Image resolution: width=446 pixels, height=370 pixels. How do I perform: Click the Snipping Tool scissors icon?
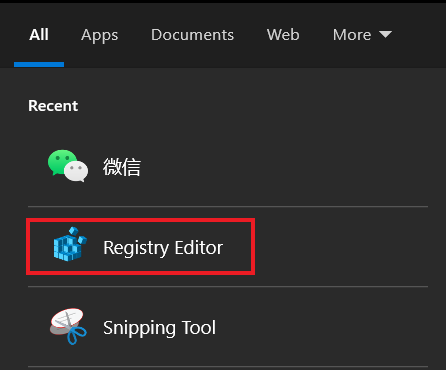pyautogui.click(x=68, y=326)
